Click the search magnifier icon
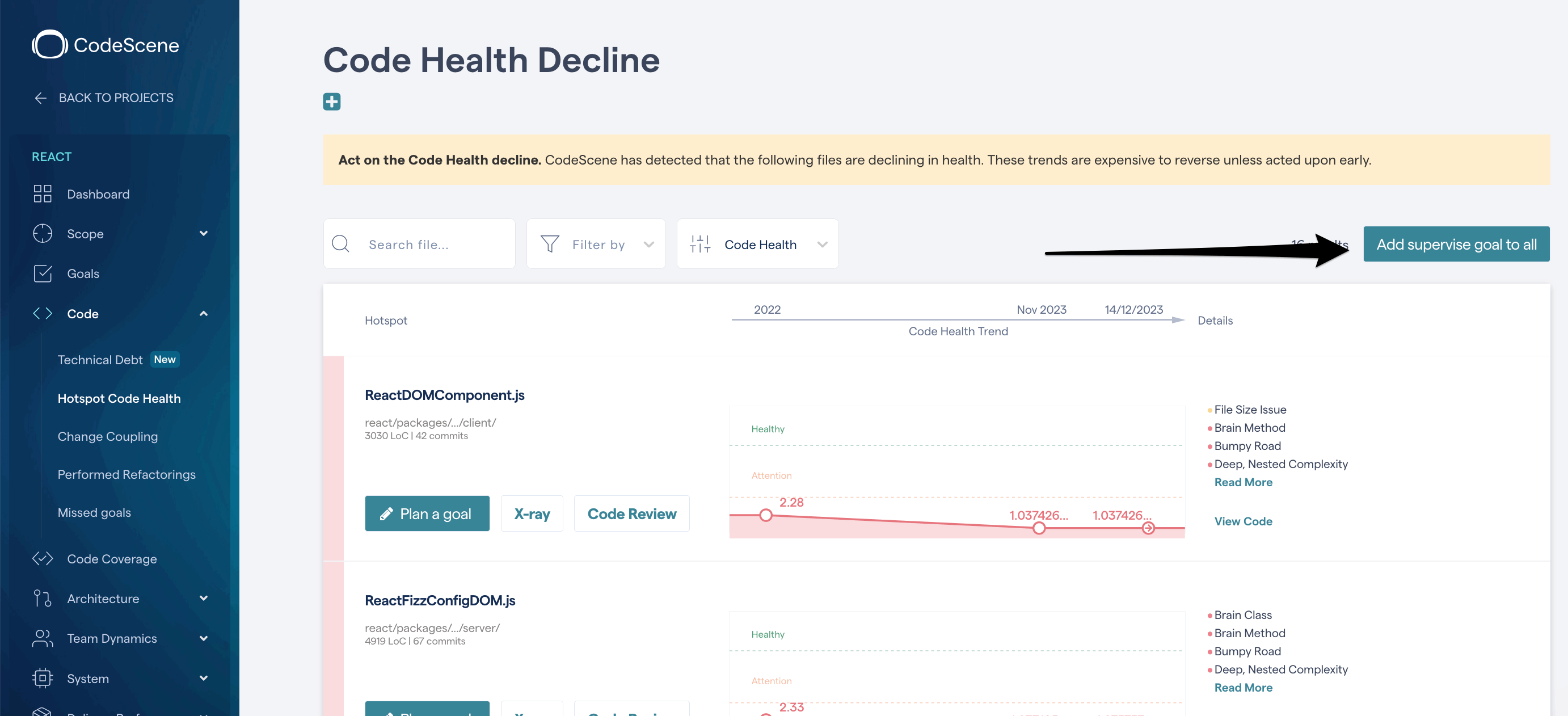Viewport: 1568px width, 716px height. tap(341, 244)
